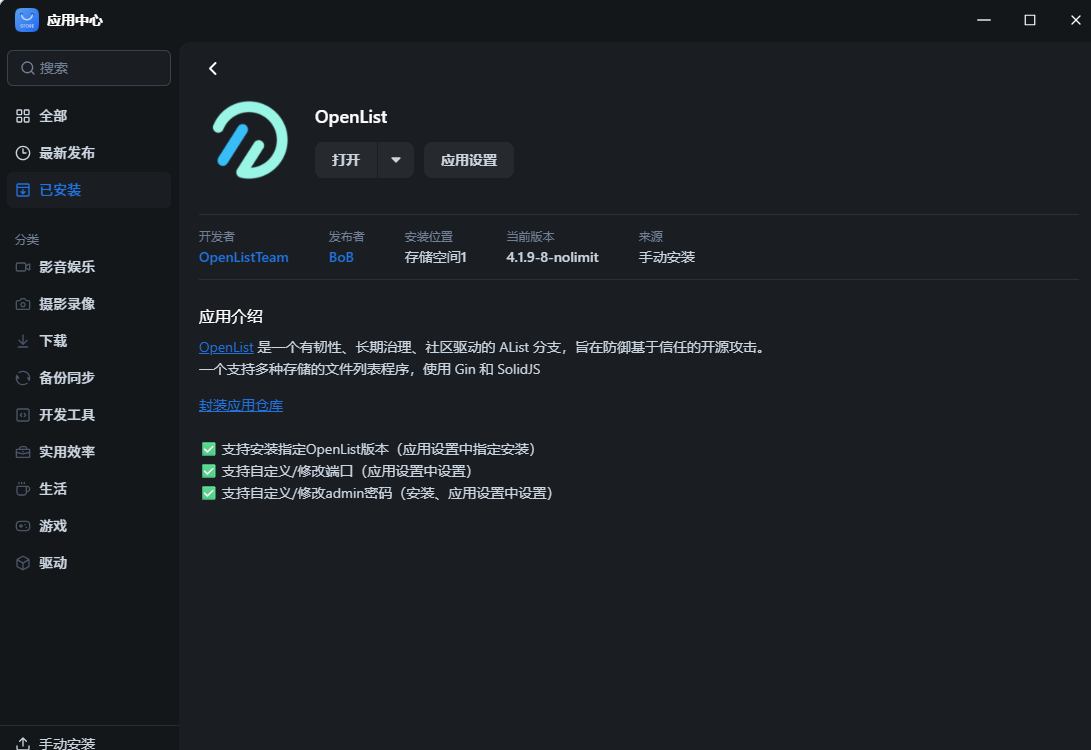Open the 影音娱乐 category
1091x750 pixels.
coord(89,267)
